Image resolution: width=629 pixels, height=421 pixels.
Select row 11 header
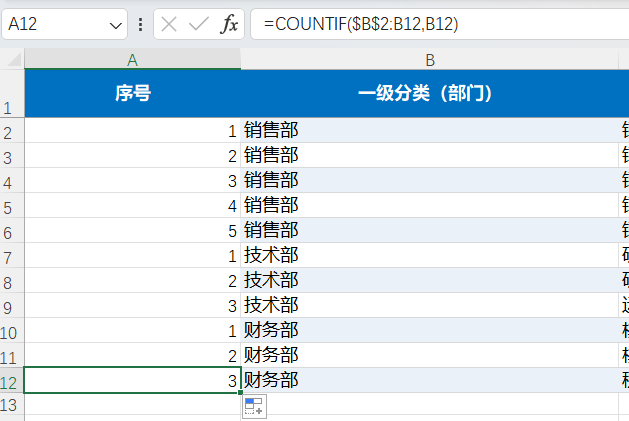click(12, 355)
